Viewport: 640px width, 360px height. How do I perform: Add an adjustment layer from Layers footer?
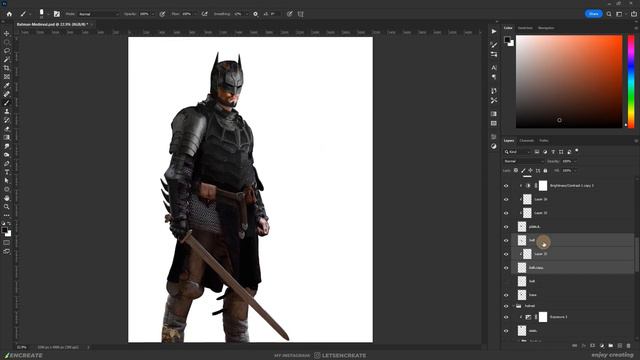pyautogui.click(x=602, y=346)
